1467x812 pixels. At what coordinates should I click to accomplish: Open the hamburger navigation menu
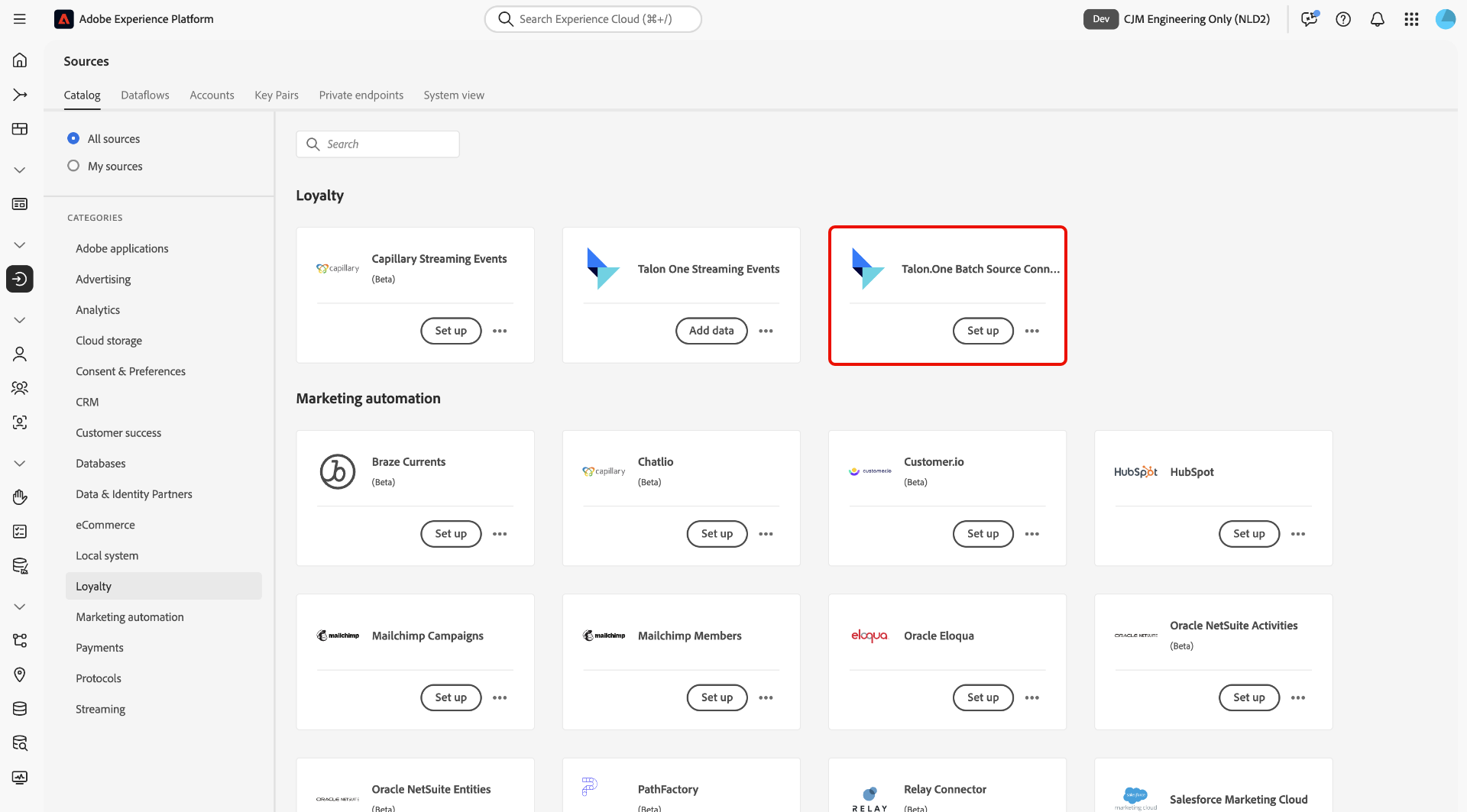(x=20, y=19)
